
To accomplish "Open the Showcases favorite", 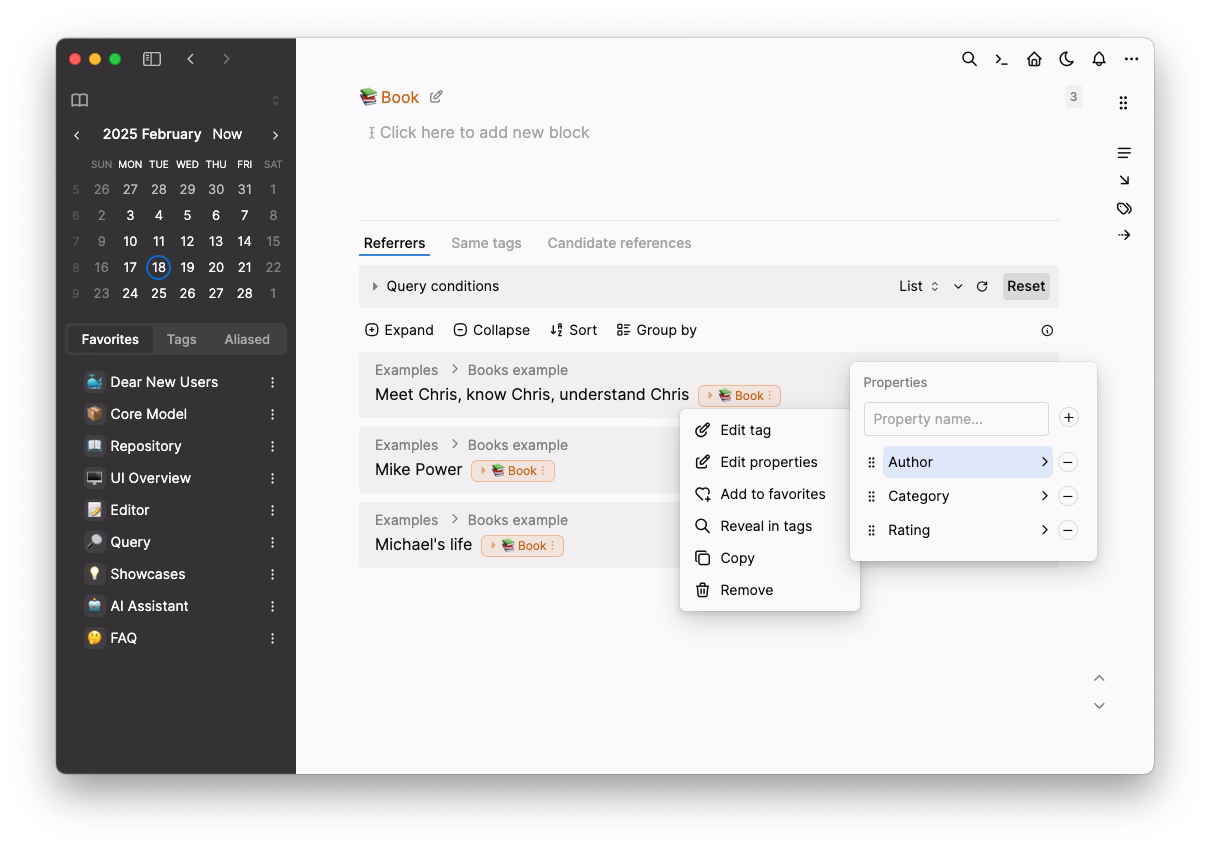I will (148, 574).
